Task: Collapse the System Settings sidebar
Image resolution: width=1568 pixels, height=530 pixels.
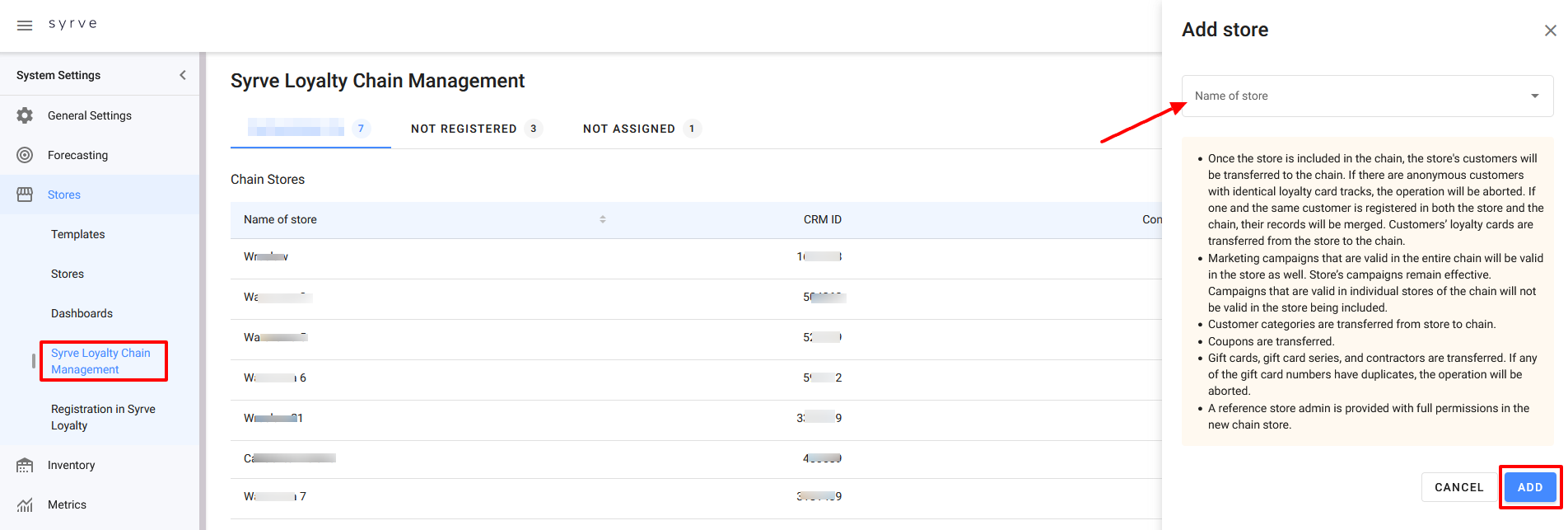Action: pyautogui.click(x=183, y=75)
